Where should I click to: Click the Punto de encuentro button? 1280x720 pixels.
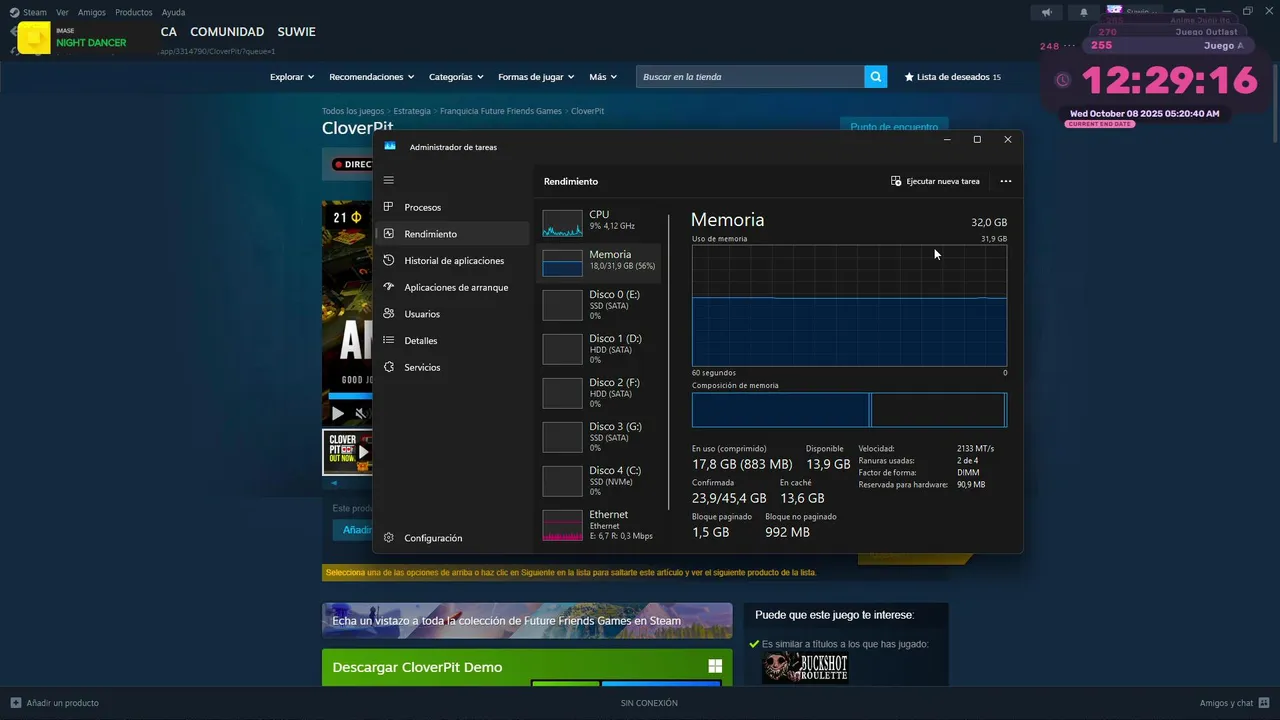[894, 127]
